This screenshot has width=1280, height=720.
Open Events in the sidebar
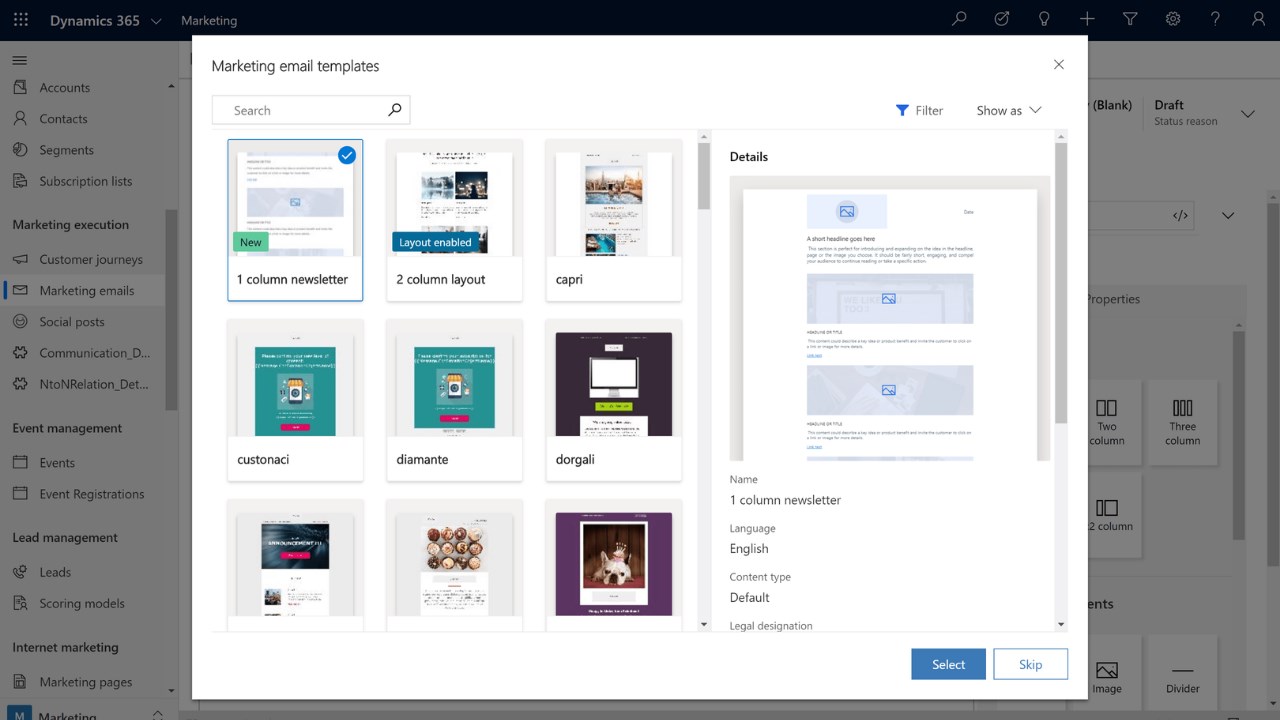click(57, 462)
